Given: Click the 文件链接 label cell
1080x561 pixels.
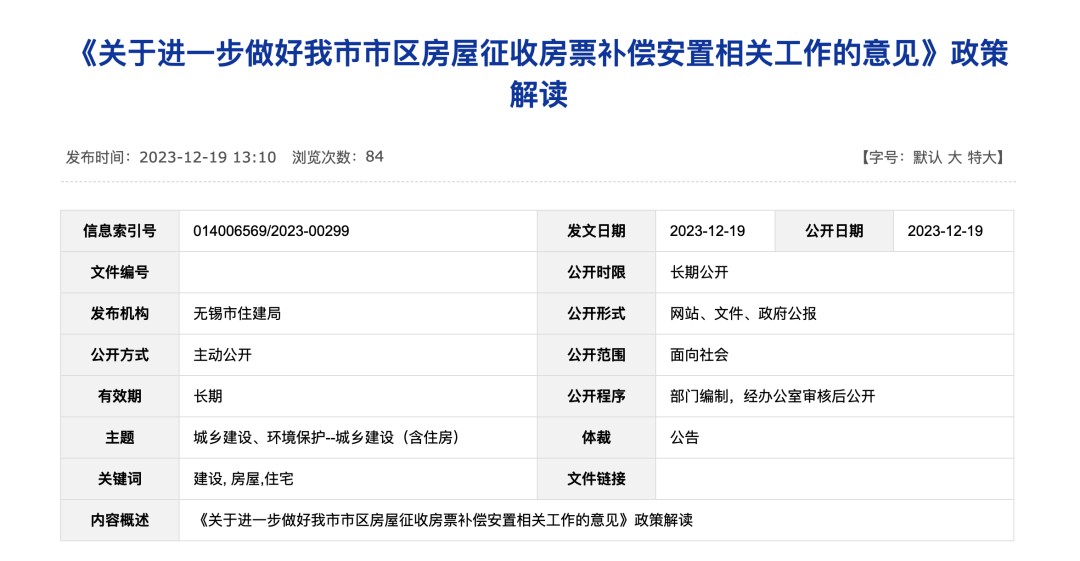Looking at the screenshot, I should click(596, 479).
